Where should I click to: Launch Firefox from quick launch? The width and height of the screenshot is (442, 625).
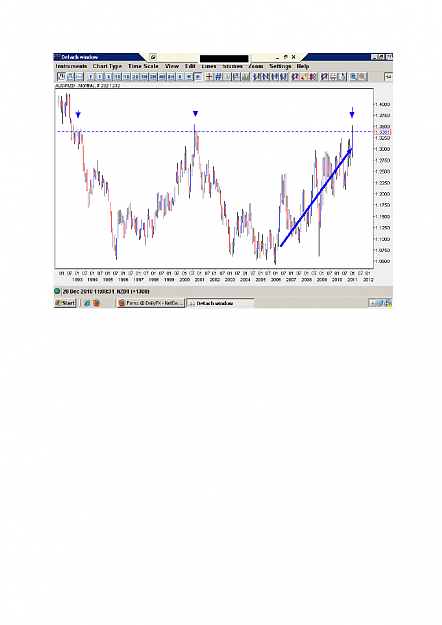tap(96, 303)
